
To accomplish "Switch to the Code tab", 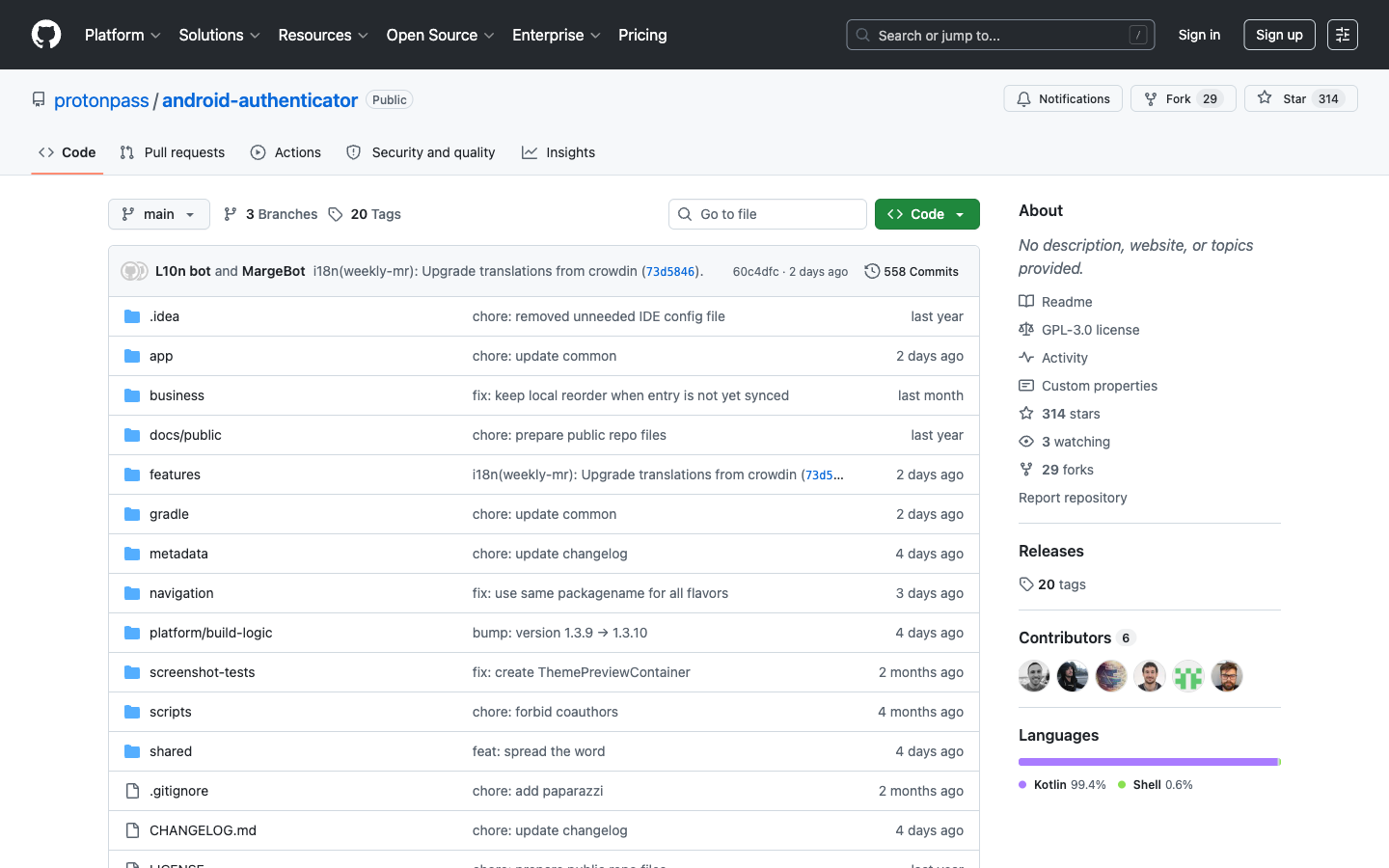I will tap(68, 152).
